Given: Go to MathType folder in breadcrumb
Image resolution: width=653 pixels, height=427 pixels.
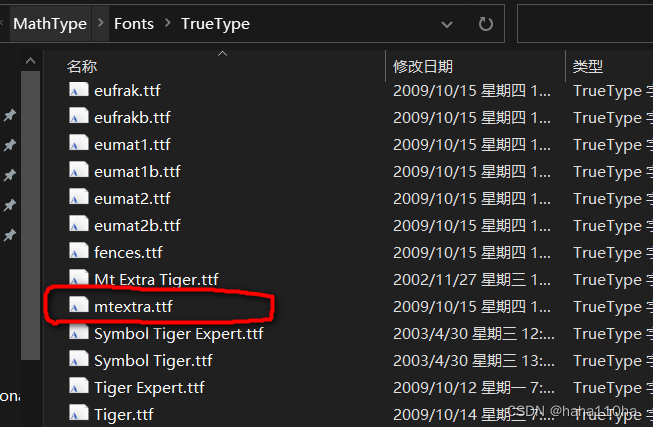Looking at the screenshot, I should [x=50, y=24].
